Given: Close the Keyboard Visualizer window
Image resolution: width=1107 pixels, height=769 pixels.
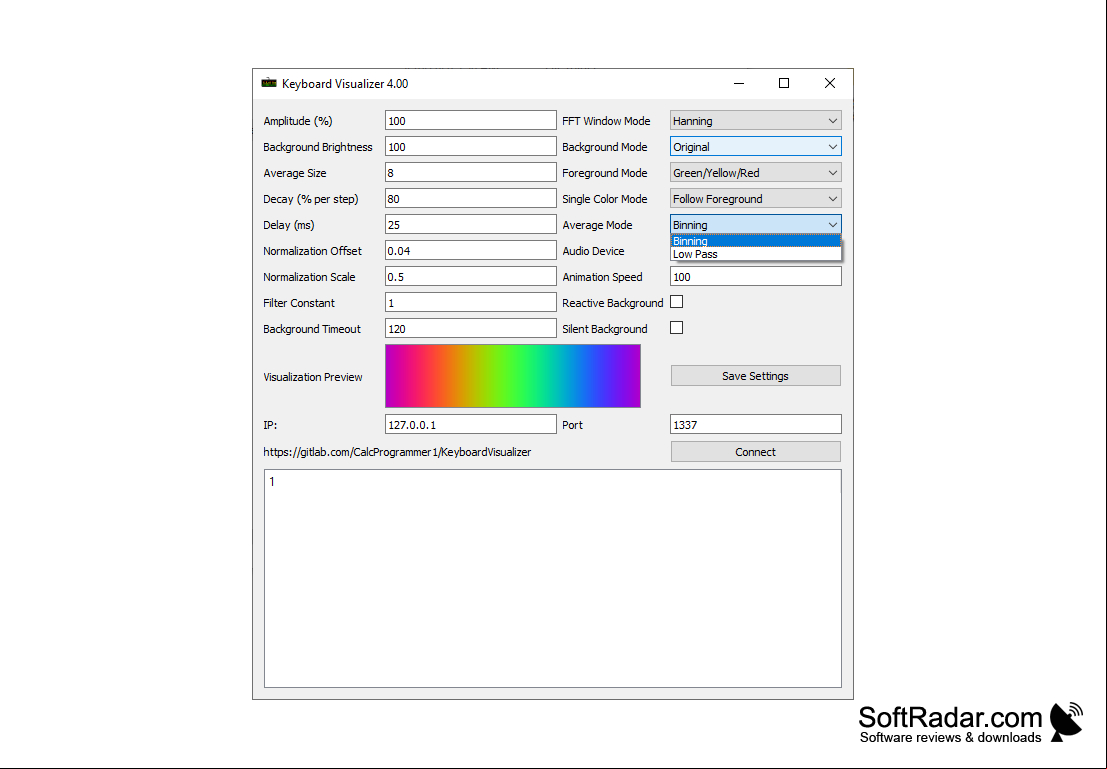Looking at the screenshot, I should 830,83.
